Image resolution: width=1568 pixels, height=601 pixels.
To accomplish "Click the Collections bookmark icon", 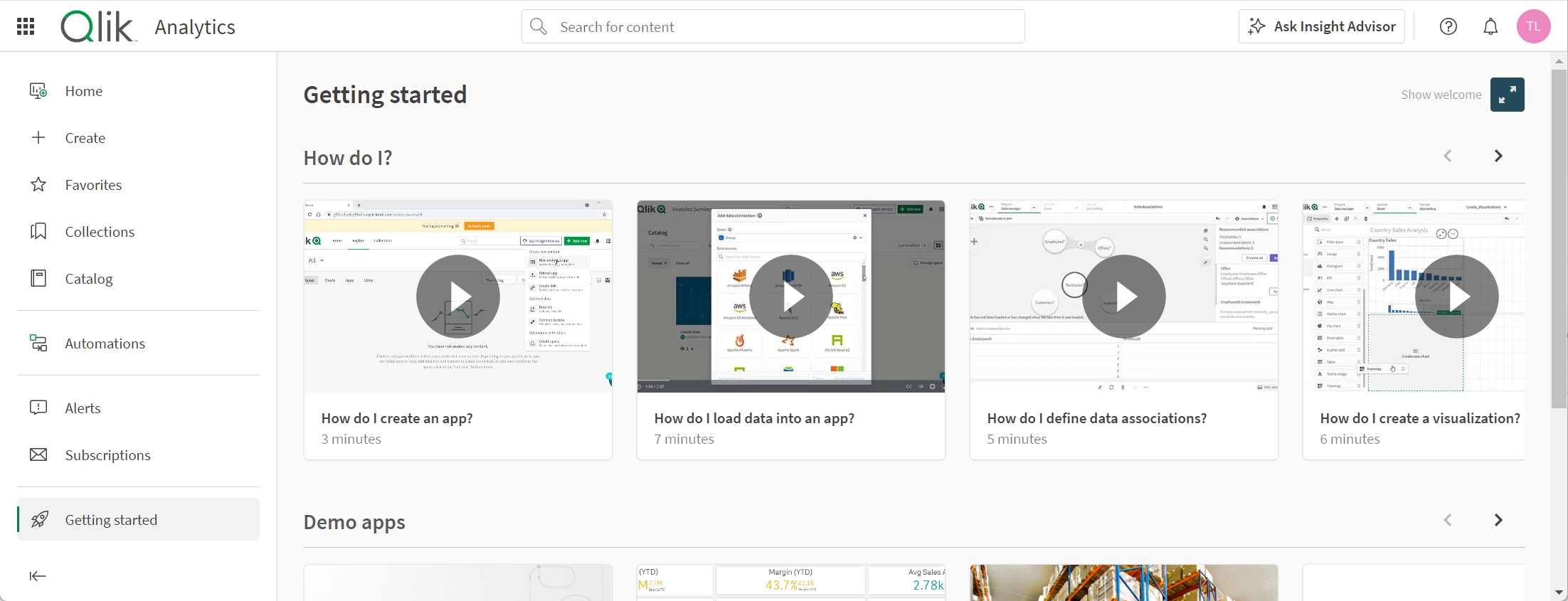I will tap(38, 231).
